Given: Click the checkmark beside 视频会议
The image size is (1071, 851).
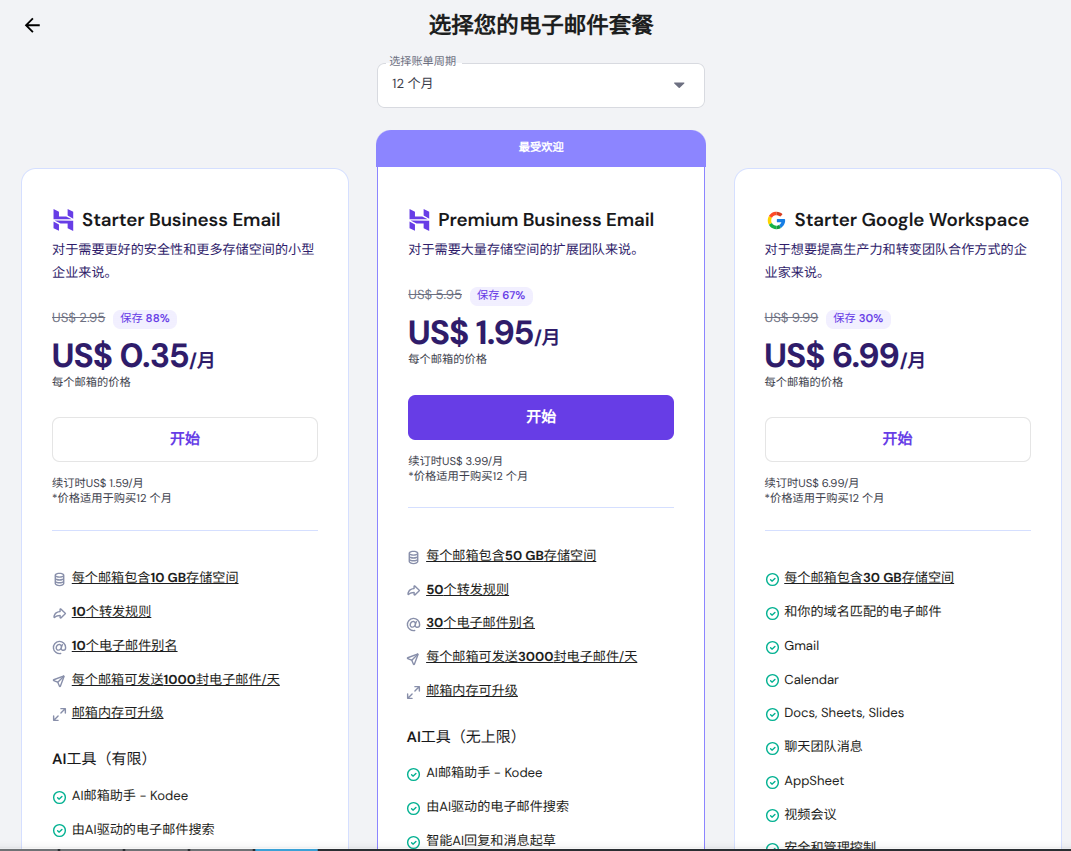Looking at the screenshot, I should click(x=772, y=814).
